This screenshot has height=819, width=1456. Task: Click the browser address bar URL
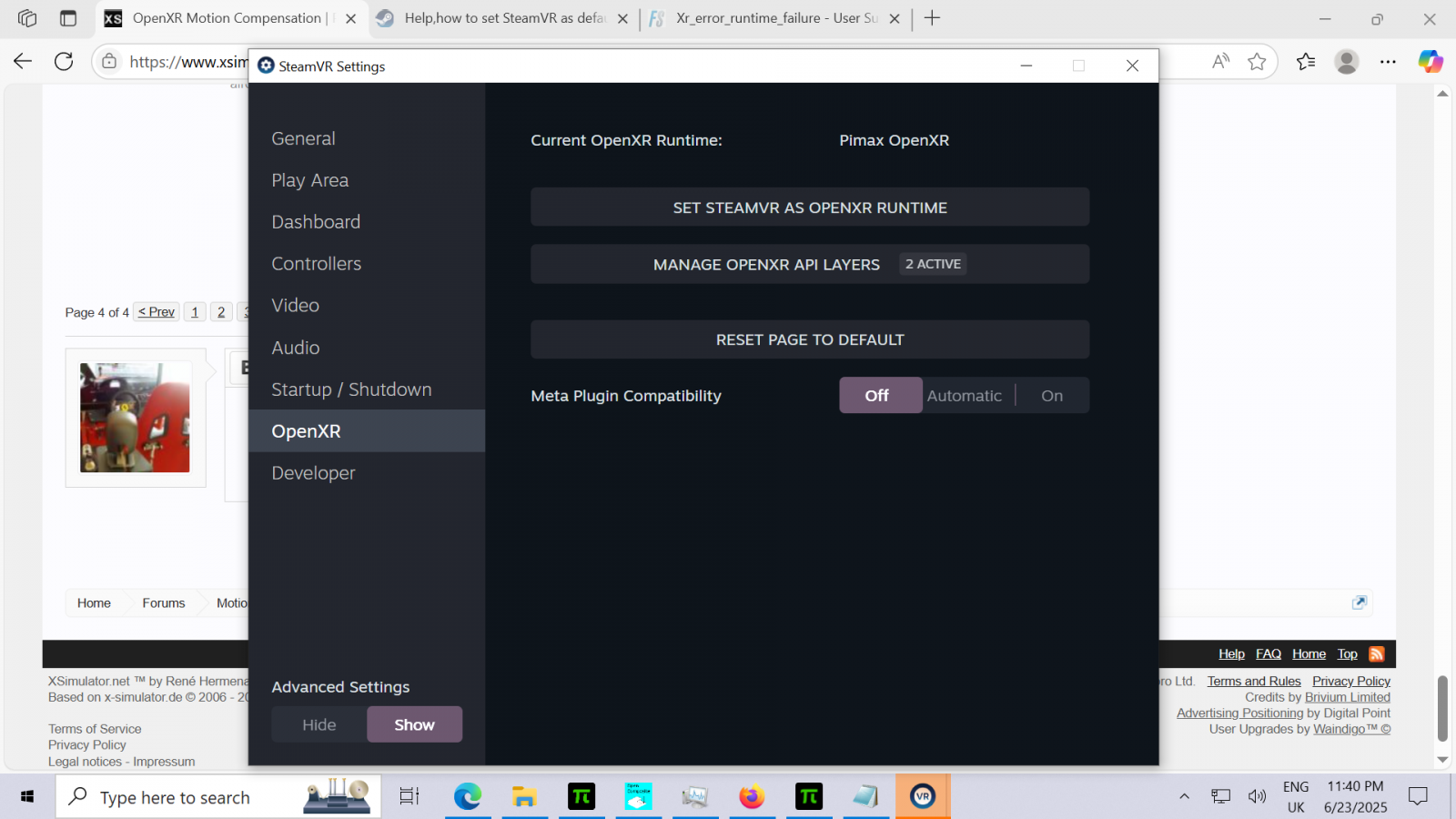pyautogui.click(x=188, y=61)
